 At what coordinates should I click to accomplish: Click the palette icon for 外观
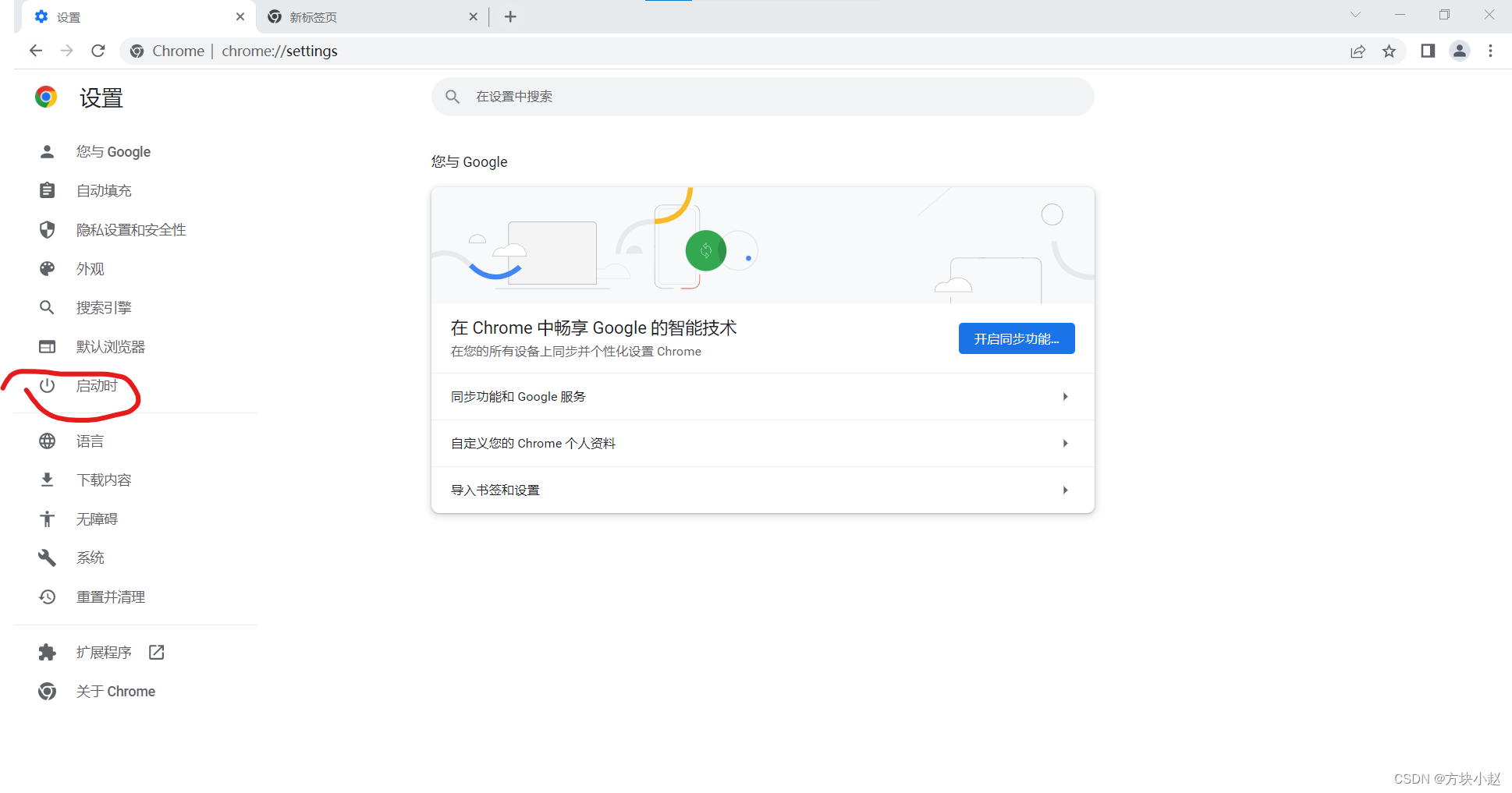coord(48,268)
